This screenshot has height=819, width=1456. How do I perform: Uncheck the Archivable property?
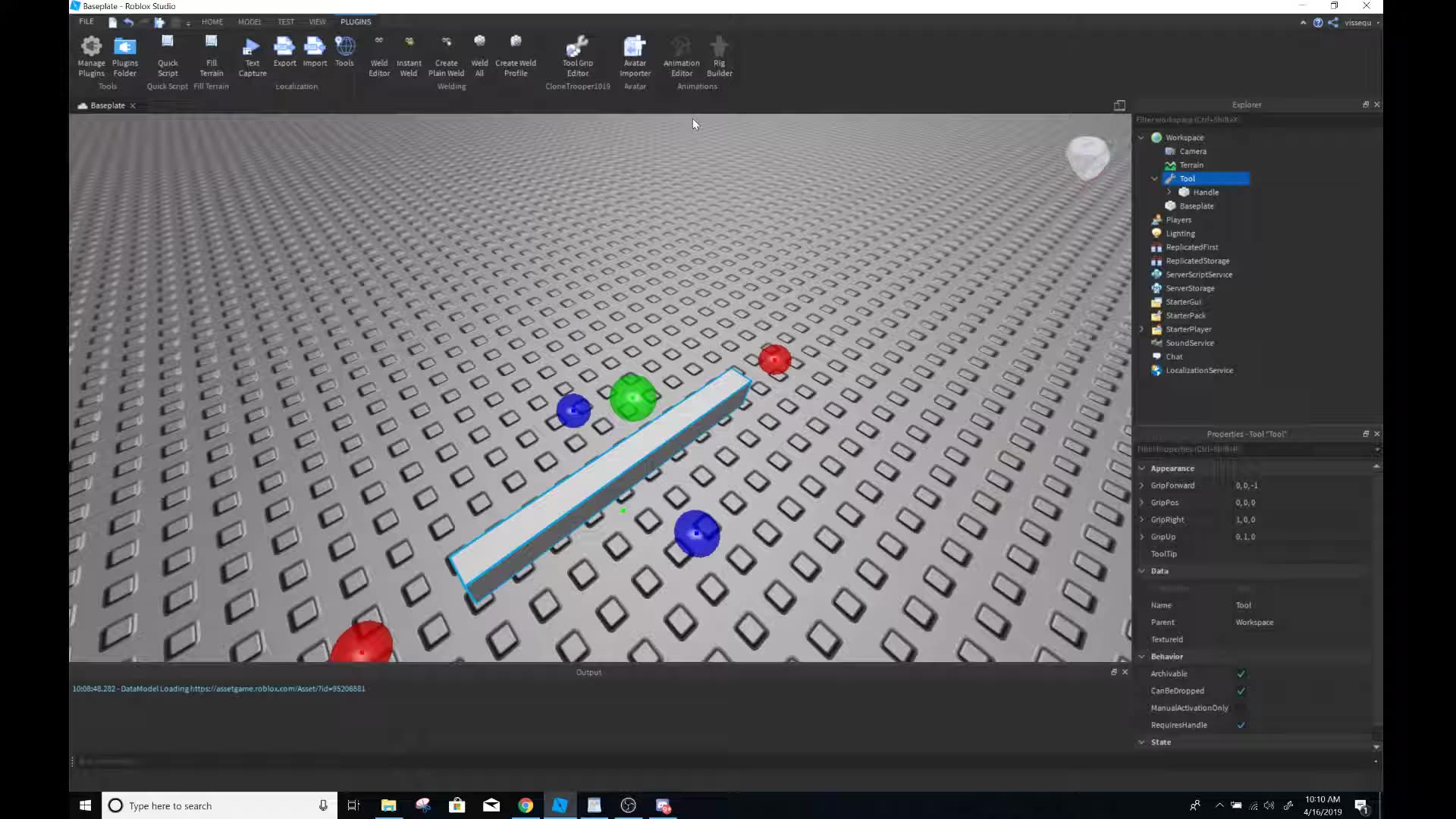[x=1241, y=673]
